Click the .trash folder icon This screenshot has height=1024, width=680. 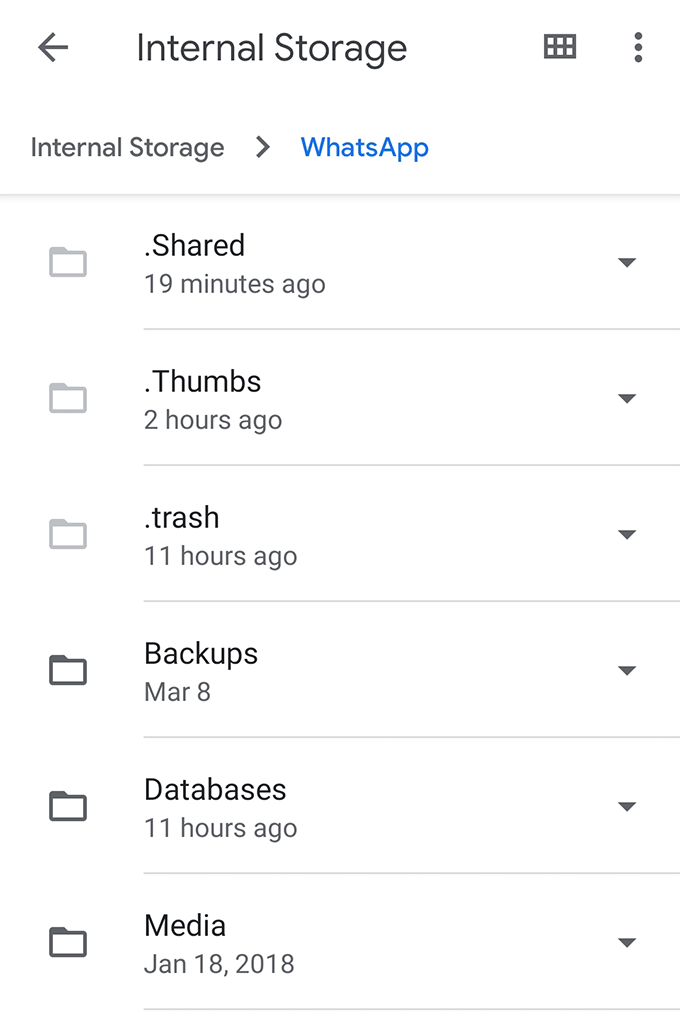pos(67,534)
